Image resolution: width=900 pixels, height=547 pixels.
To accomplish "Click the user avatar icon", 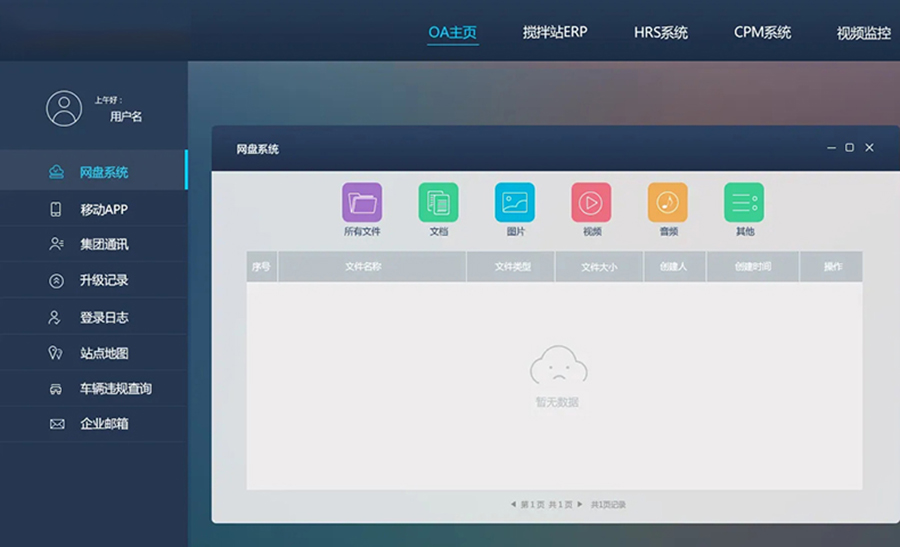I will (x=64, y=109).
